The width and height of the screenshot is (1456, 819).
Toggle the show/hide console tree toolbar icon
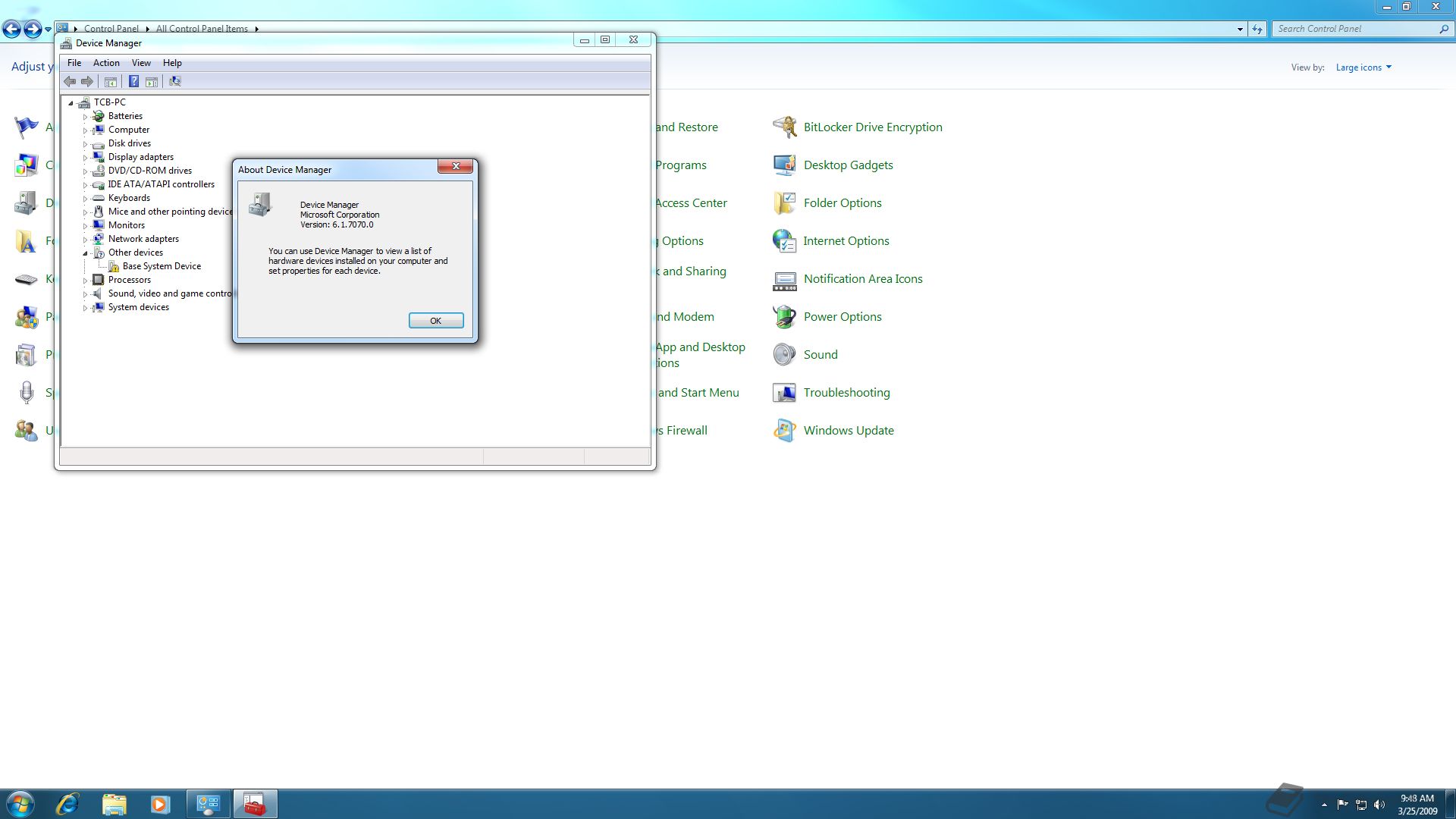pyautogui.click(x=111, y=82)
